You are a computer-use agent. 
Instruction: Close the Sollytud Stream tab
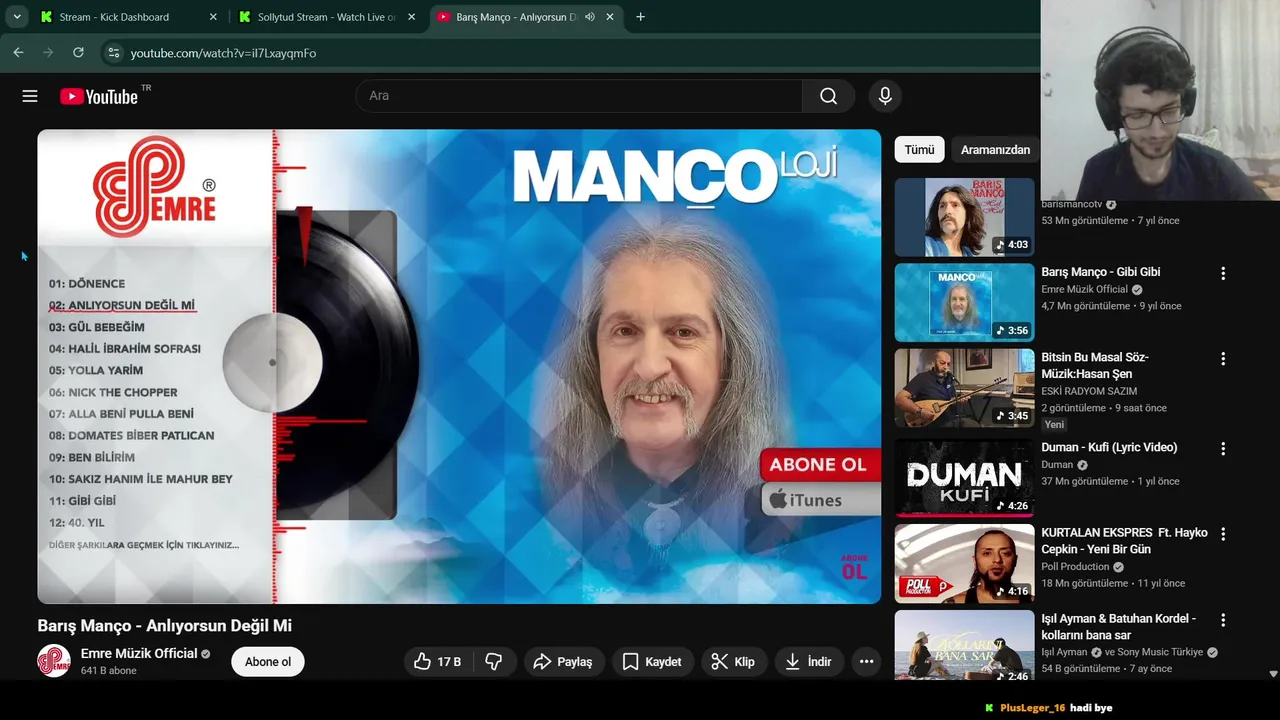pyautogui.click(x=411, y=17)
